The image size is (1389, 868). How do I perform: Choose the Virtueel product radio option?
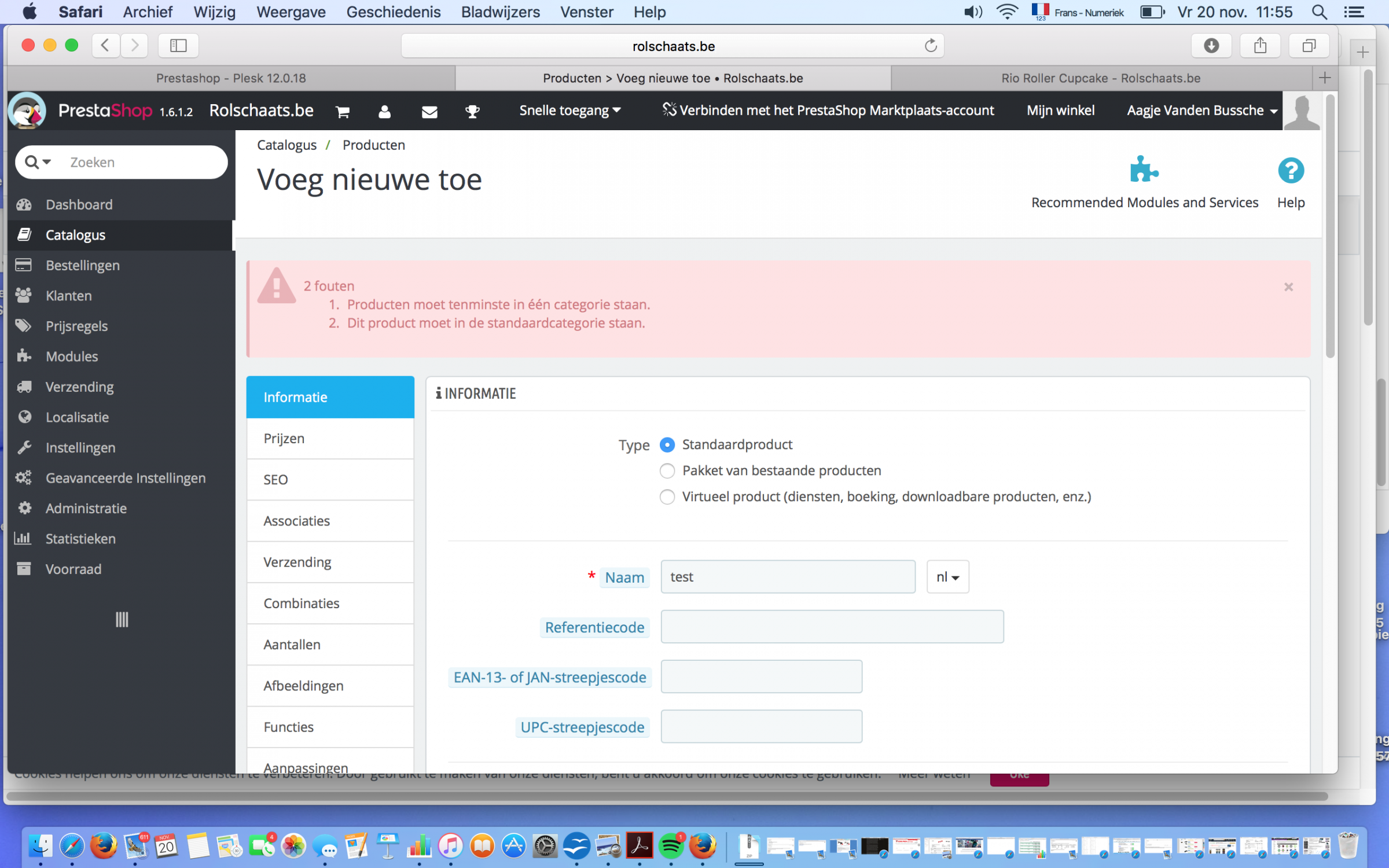click(x=667, y=496)
